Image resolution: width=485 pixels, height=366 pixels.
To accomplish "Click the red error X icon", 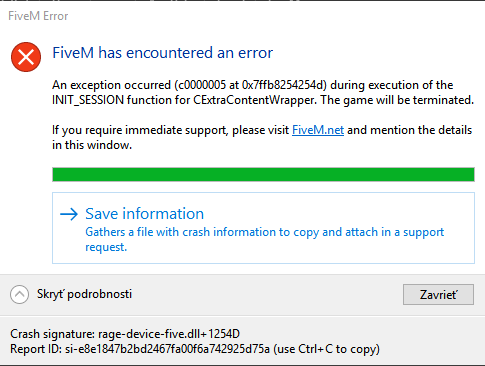I will pyautogui.click(x=26, y=57).
